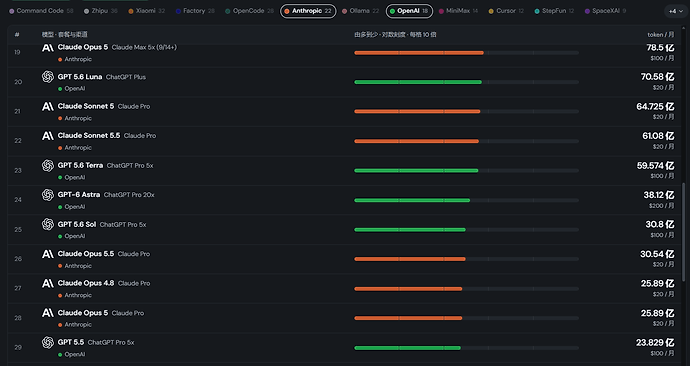This screenshot has height=366, width=690.
Task: Click the OpenAI logo beside GPT 5.6 Luna
Action: point(48,77)
